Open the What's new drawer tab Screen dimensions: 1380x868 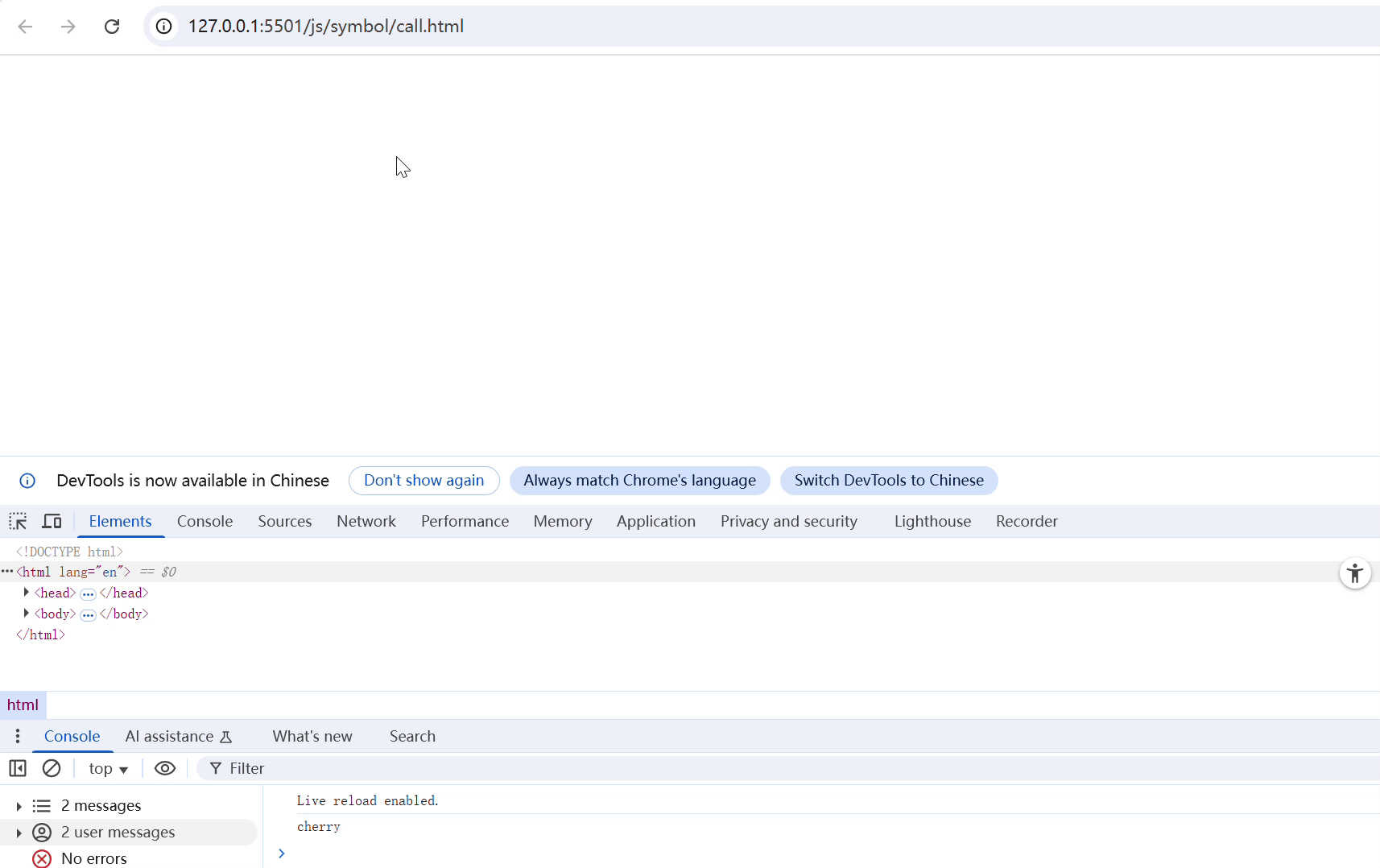[x=312, y=737]
